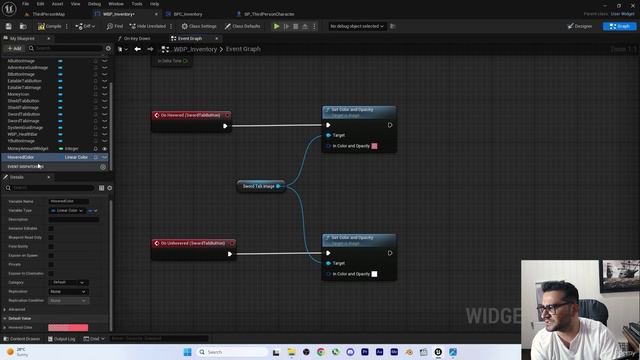Open Details property matrix grid icon
The height and width of the screenshot is (360, 640).
(x=101, y=188)
